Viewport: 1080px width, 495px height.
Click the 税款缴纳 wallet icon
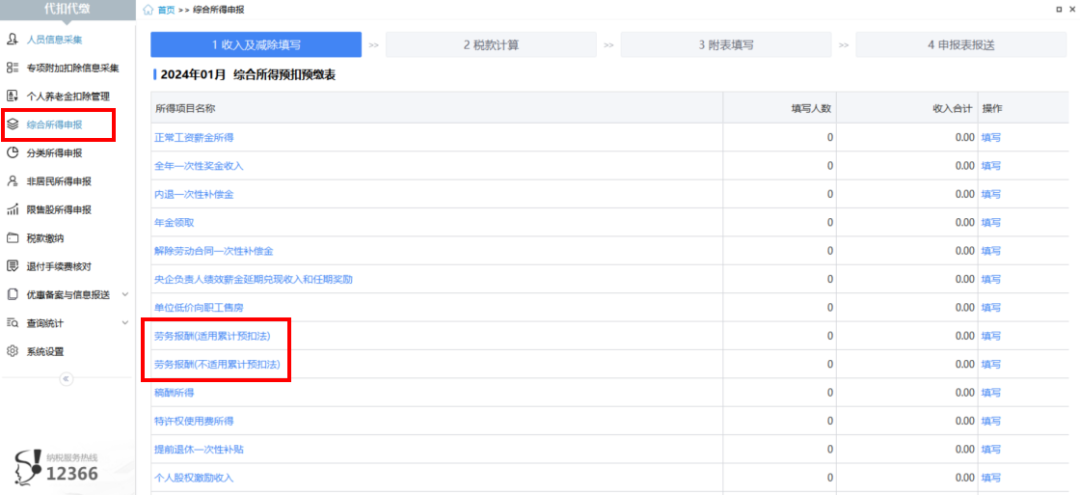click(13, 238)
